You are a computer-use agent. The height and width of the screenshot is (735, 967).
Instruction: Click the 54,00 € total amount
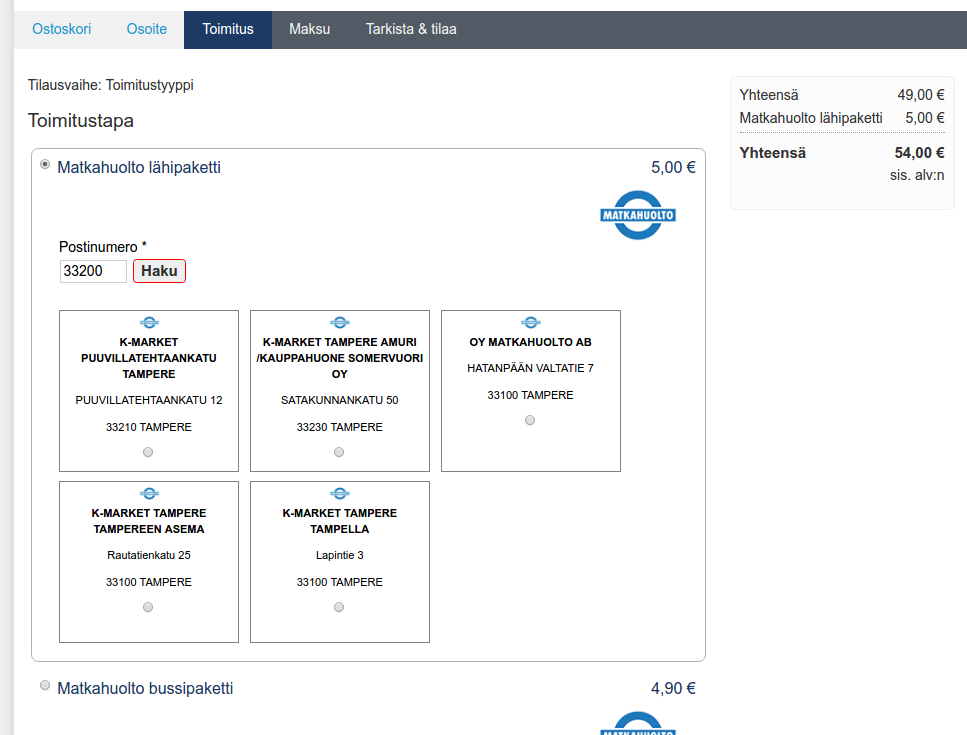(x=920, y=153)
